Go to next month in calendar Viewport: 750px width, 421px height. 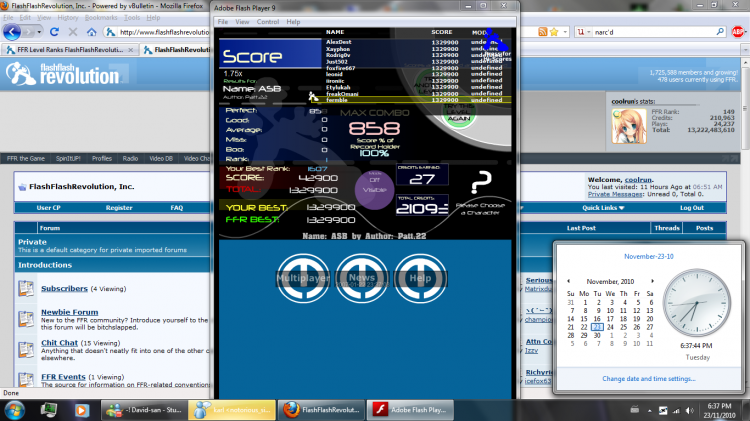point(652,281)
